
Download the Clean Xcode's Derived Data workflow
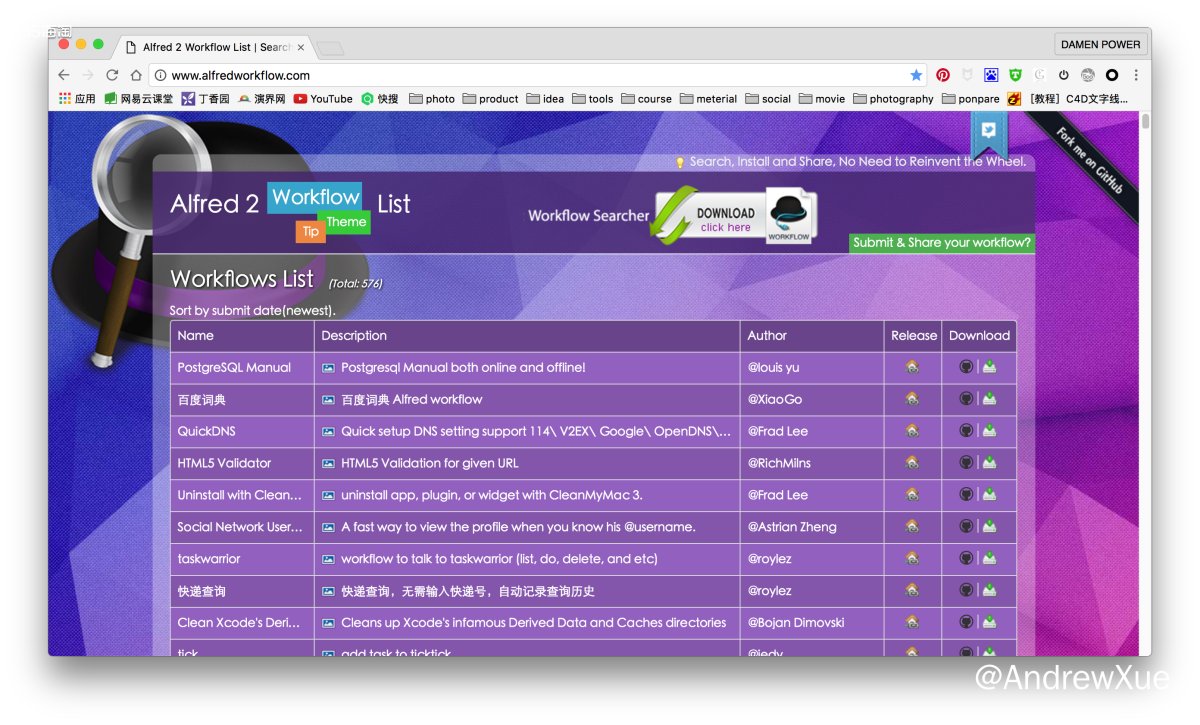click(989, 622)
